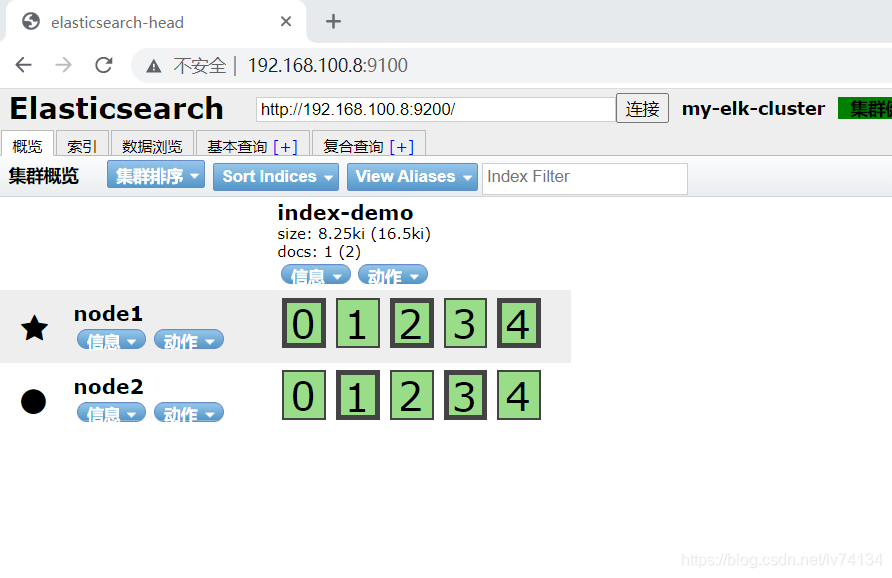
Task: Open node2 信息 info dropdown
Action: click(x=112, y=413)
